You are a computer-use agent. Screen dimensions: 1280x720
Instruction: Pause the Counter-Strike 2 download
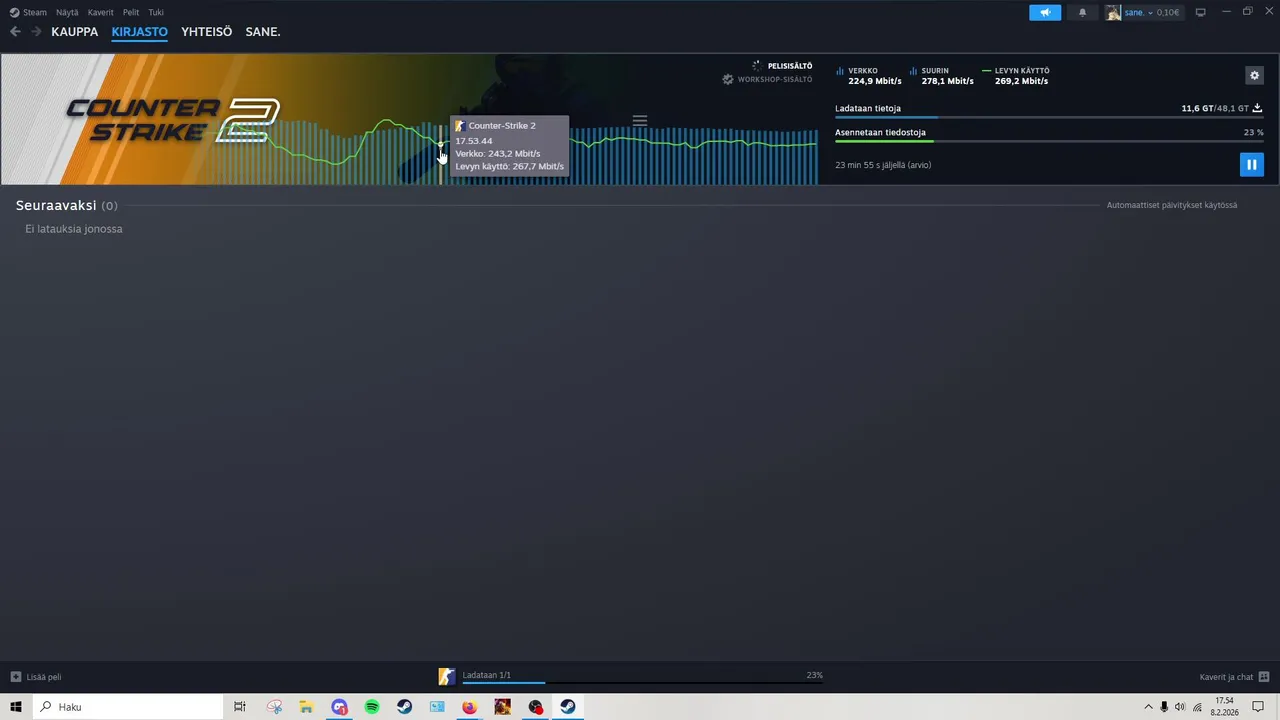pyautogui.click(x=1251, y=165)
